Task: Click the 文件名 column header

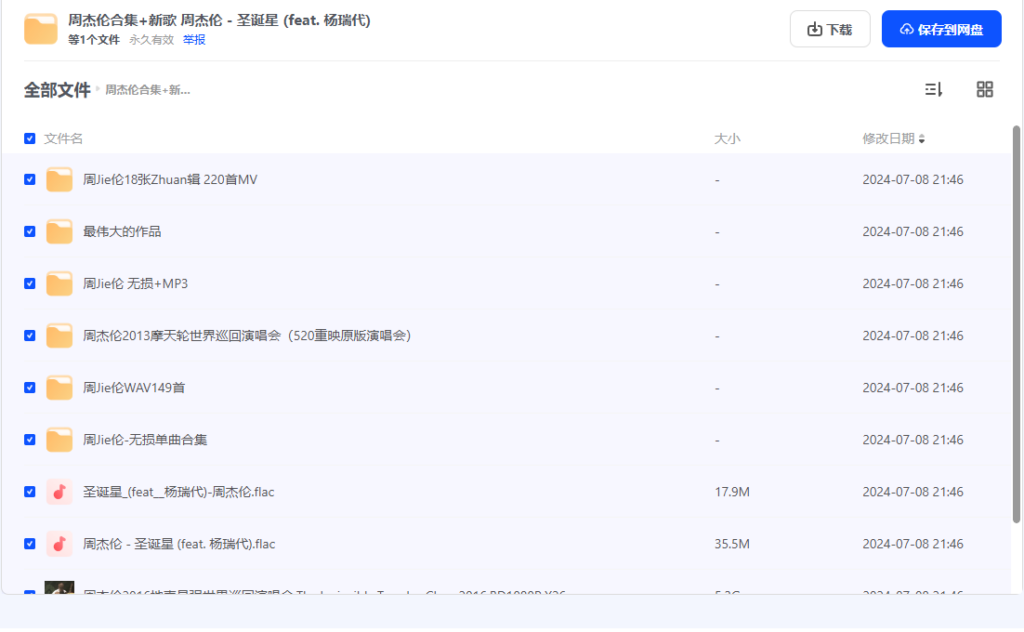Action: click(63, 138)
